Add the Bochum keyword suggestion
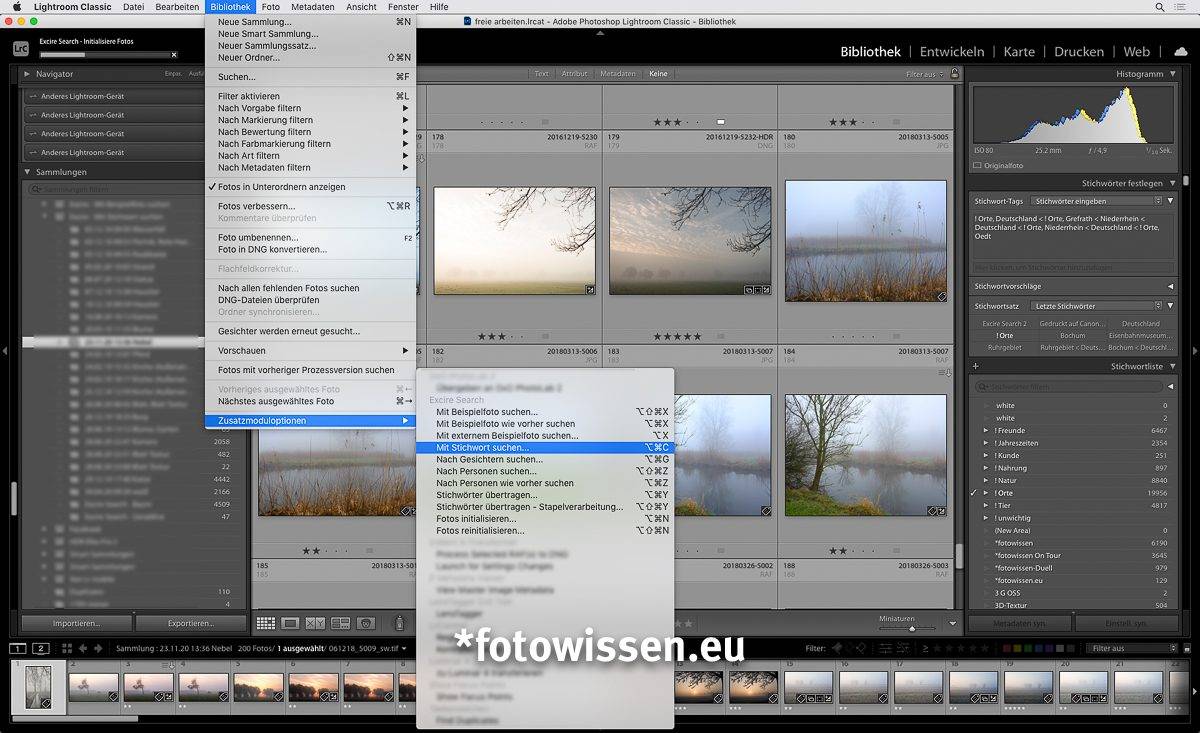 pos(1072,336)
